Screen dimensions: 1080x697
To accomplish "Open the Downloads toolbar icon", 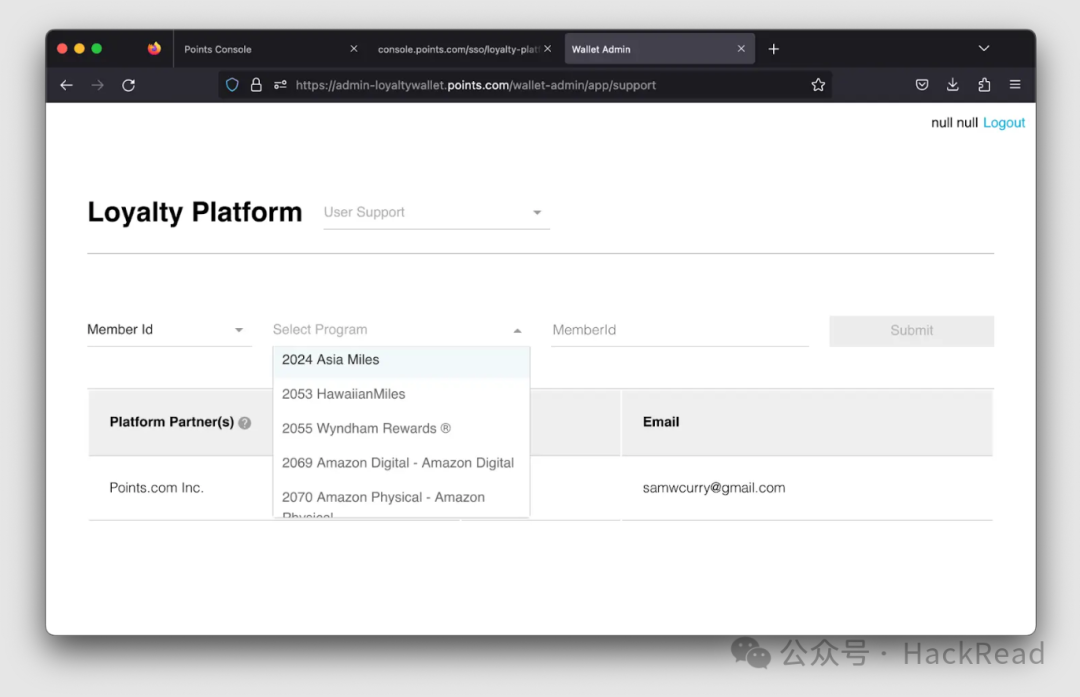I will (x=953, y=85).
